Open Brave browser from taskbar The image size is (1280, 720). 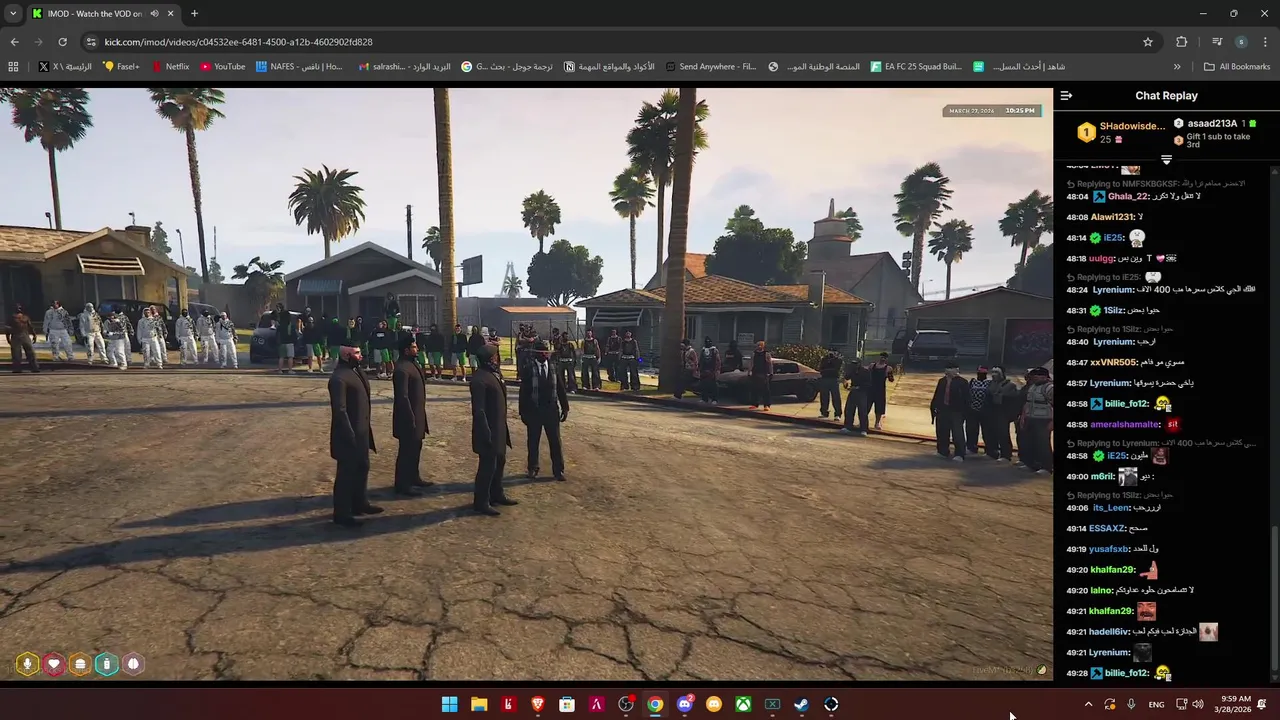(538, 704)
